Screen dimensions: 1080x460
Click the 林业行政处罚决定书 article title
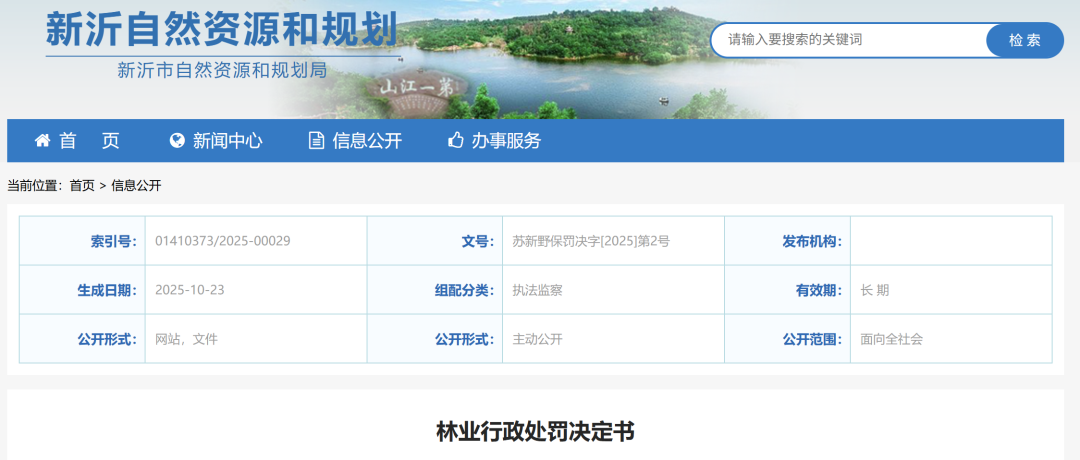(535, 432)
